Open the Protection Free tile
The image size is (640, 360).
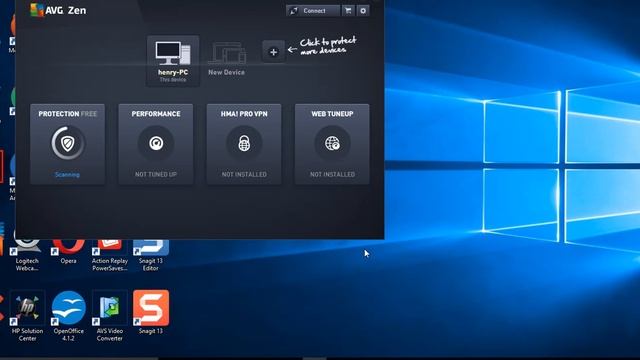[x=67, y=144]
